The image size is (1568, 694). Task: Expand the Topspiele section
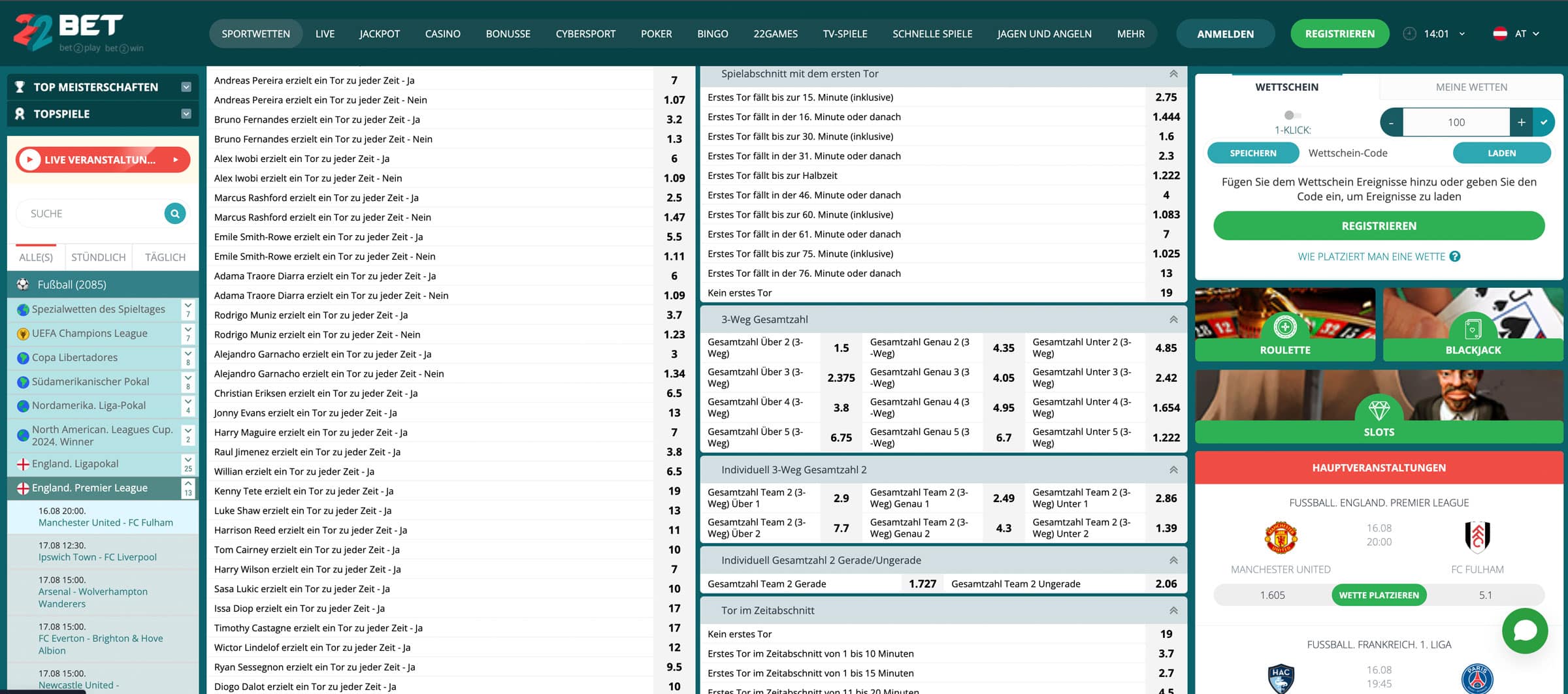186,114
